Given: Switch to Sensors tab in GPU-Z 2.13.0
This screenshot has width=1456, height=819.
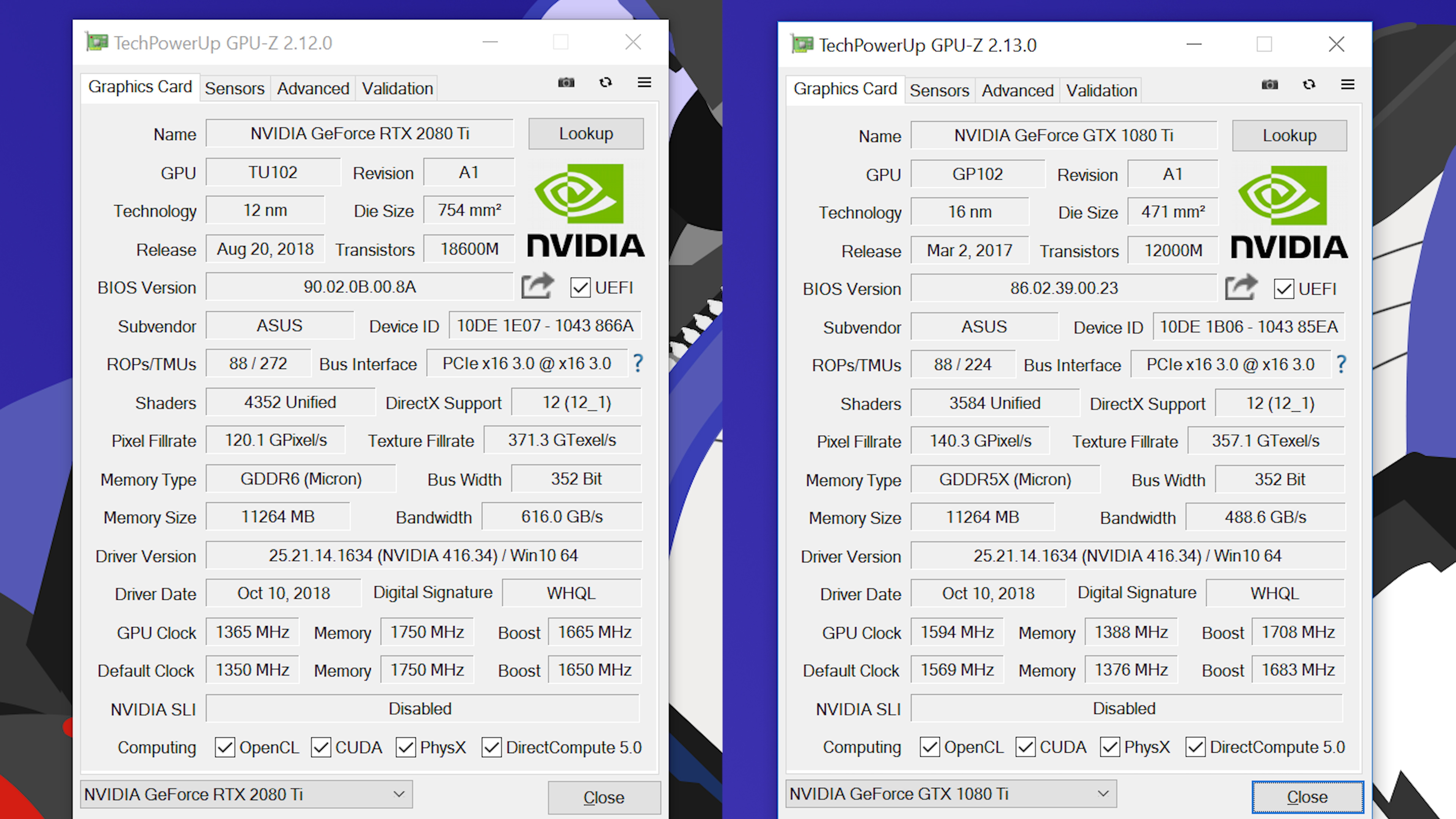Looking at the screenshot, I should [x=940, y=91].
